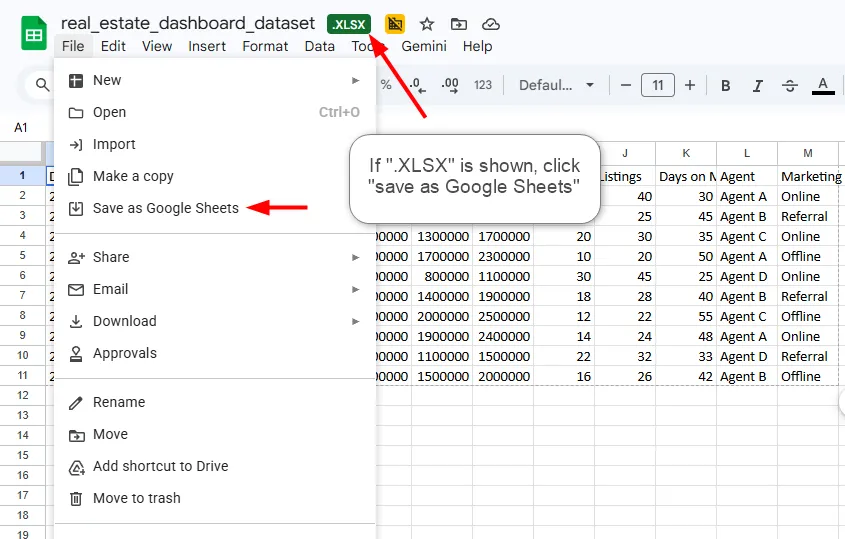Open the Edit menu
The image size is (845, 539).
pyautogui.click(x=113, y=46)
